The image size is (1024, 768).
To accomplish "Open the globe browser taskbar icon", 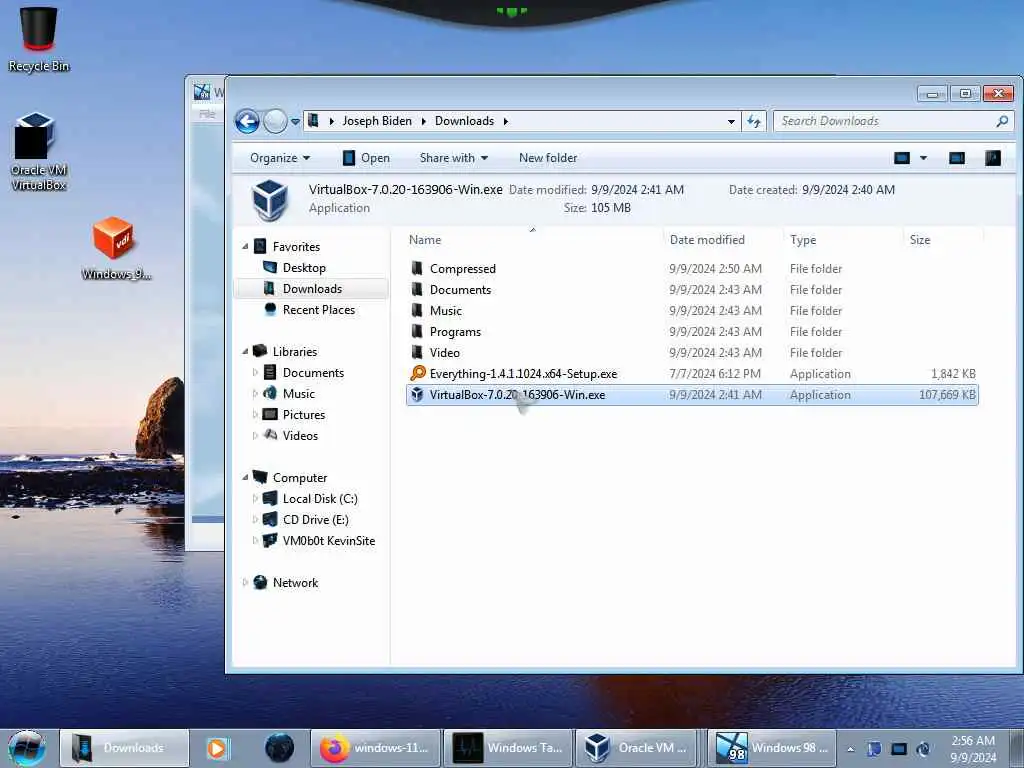I will coord(280,748).
